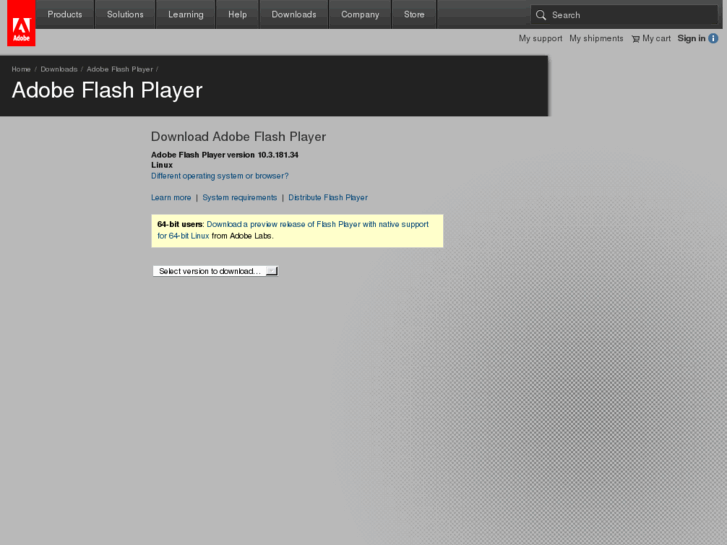Go to My shipments
This screenshot has height=545, width=727.
point(596,38)
